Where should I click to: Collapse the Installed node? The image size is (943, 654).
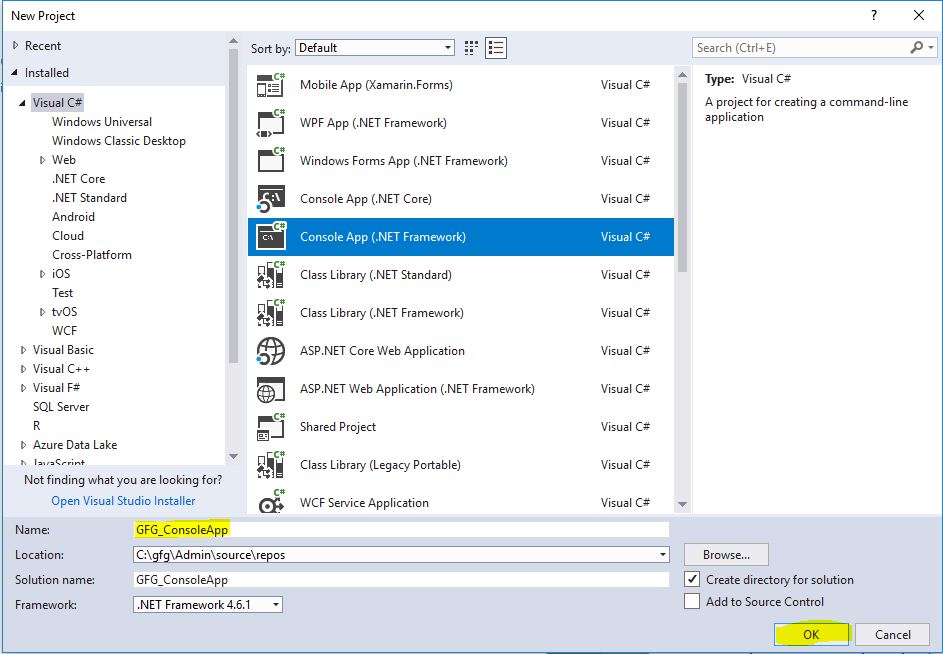[15, 73]
